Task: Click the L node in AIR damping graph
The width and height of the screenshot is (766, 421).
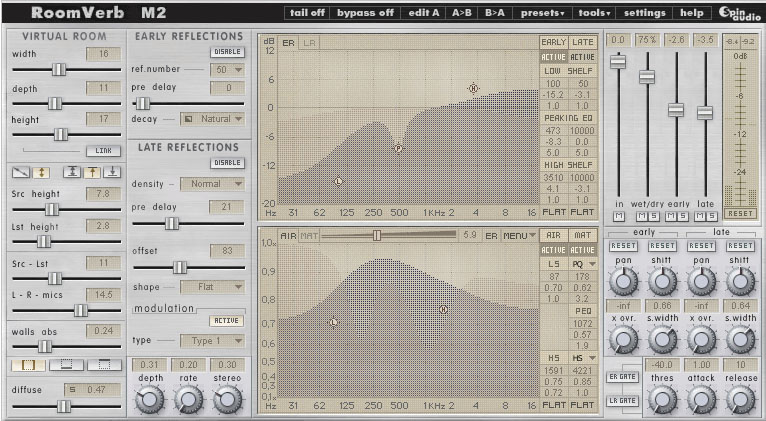Action: pyautogui.click(x=334, y=322)
